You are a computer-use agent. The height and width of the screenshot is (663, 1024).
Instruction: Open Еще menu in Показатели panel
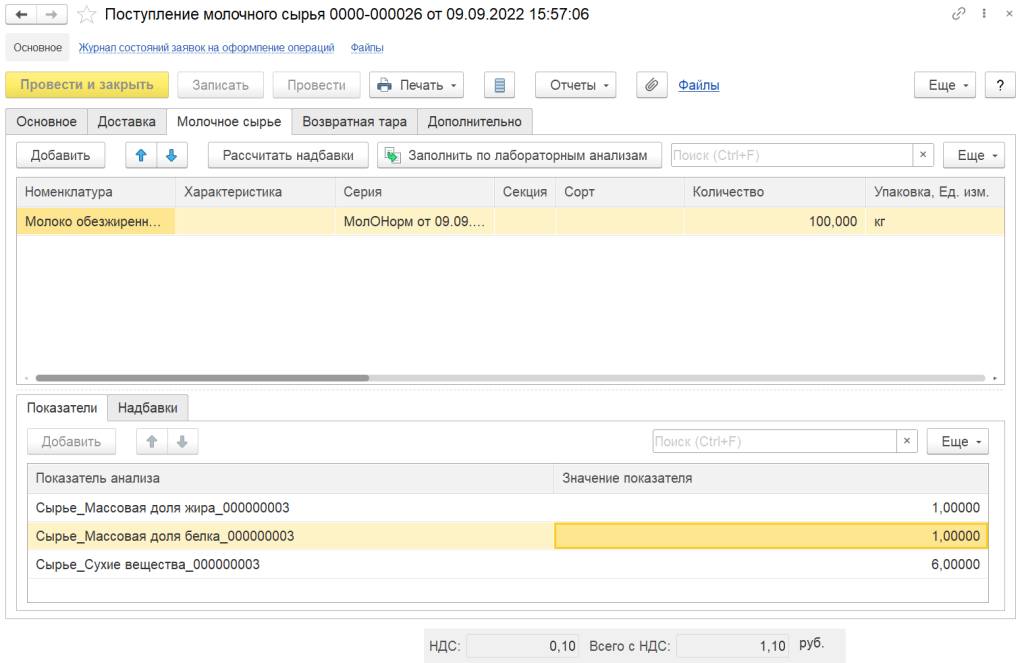(x=957, y=442)
